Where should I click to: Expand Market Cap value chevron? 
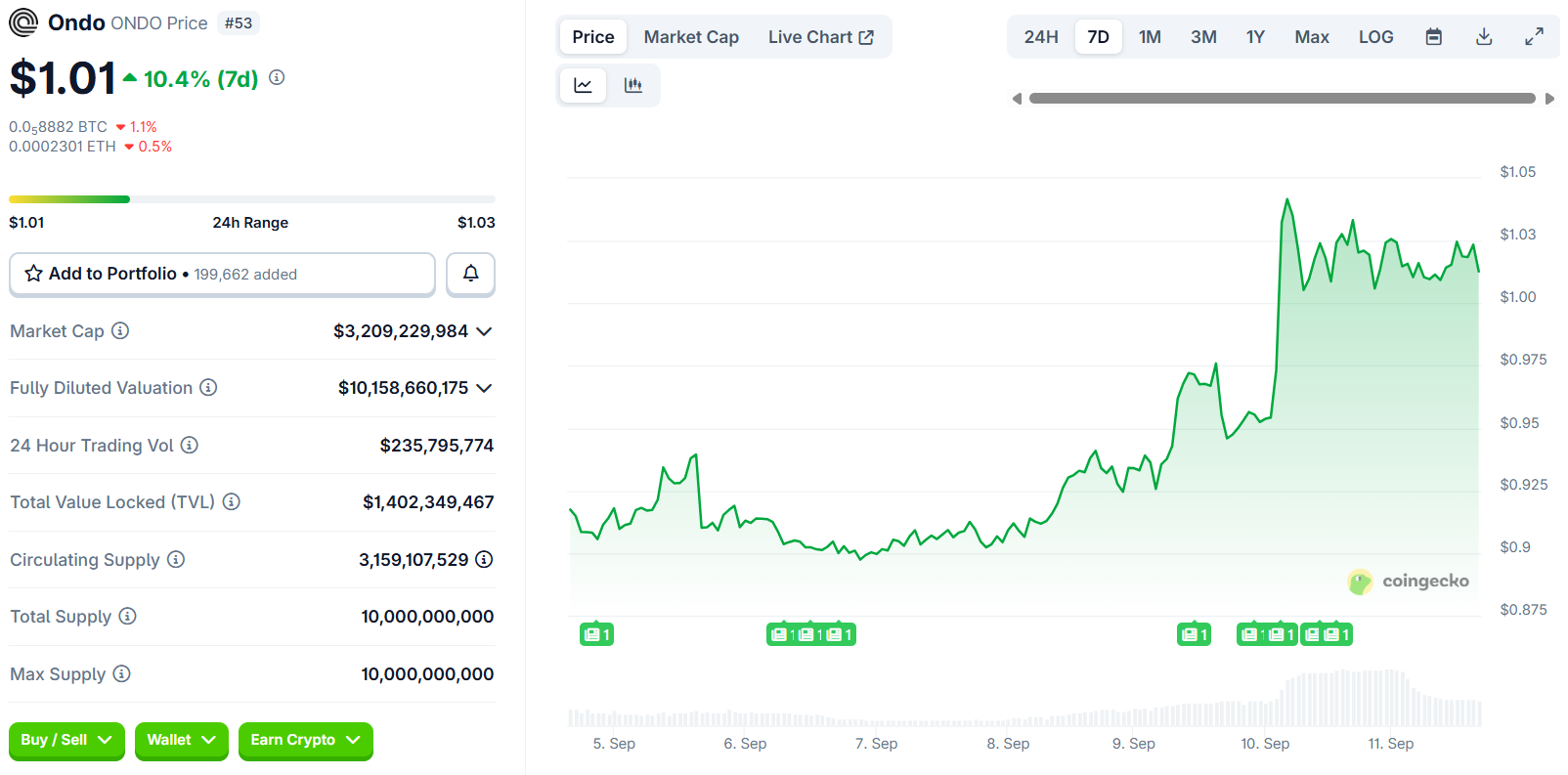pyautogui.click(x=484, y=331)
